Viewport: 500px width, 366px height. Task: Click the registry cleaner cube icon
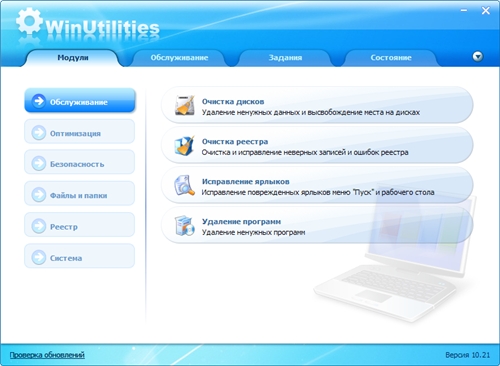tap(184, 146)
